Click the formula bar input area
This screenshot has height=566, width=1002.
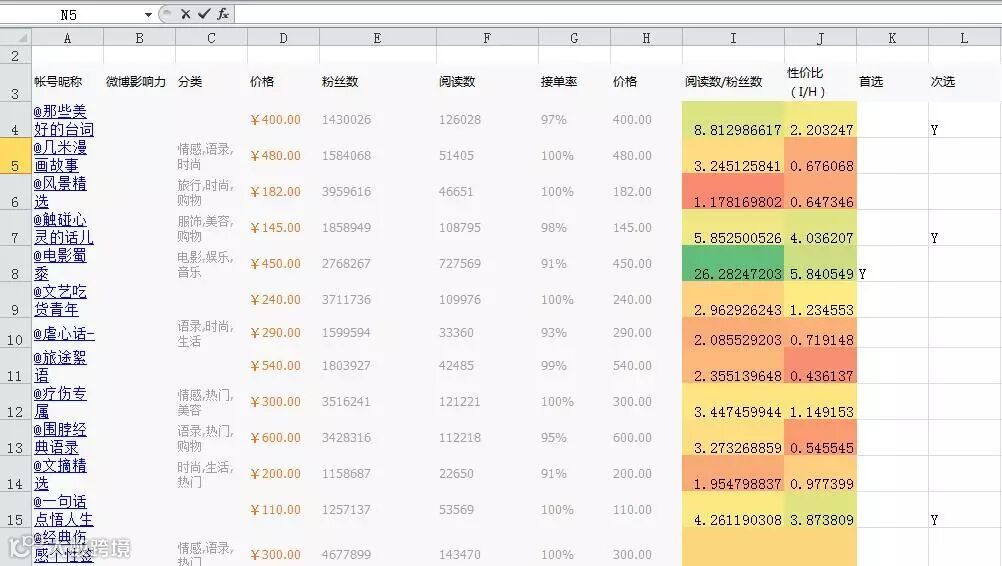(x=617, y=14)
